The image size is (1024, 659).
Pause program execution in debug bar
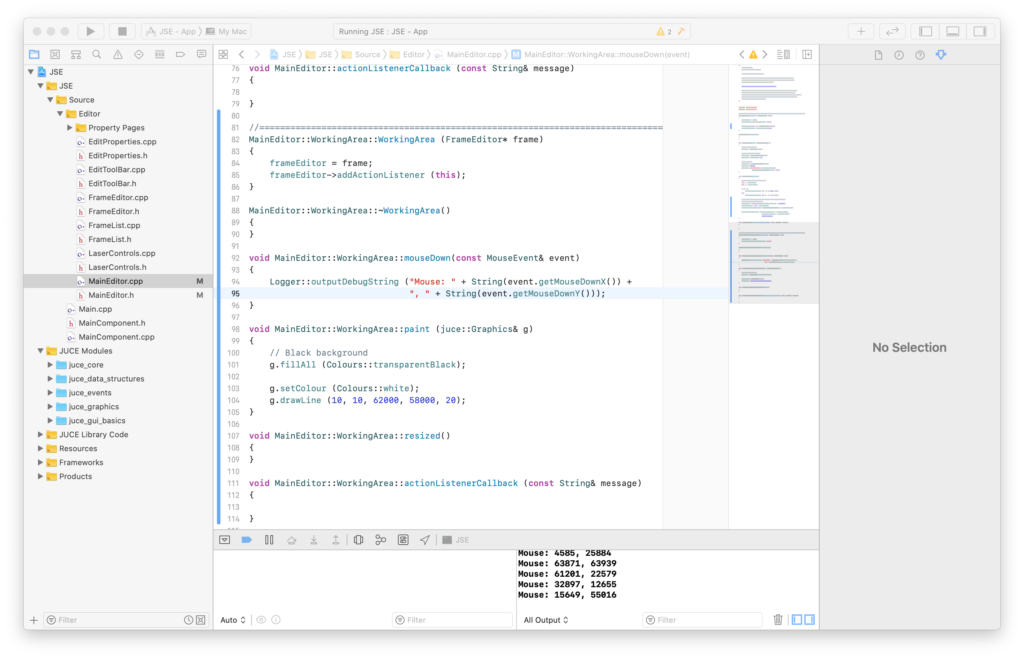point(269,540)
